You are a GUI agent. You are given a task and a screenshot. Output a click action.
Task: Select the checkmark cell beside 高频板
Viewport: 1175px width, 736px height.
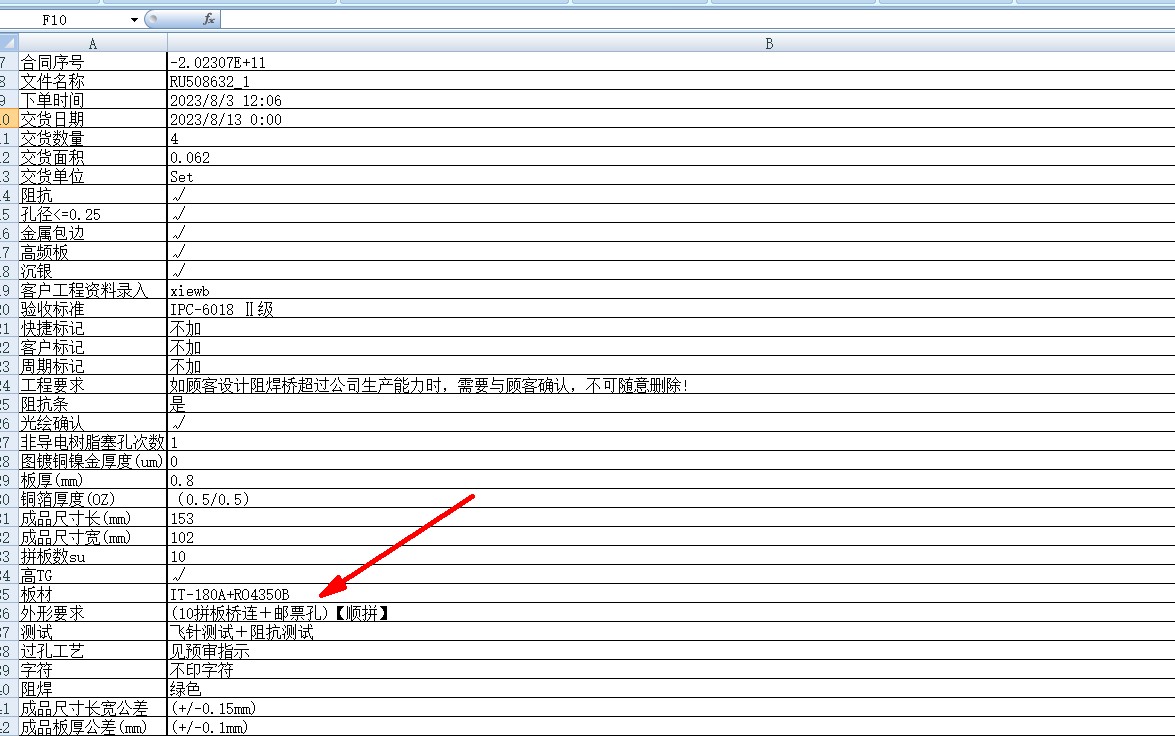(671, 252)
